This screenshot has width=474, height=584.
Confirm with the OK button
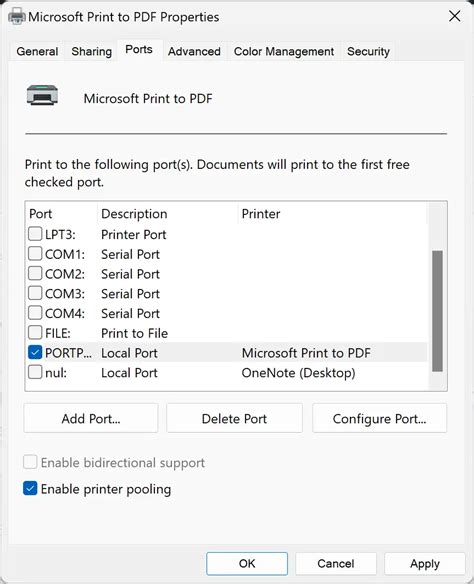tap(247, 564)
